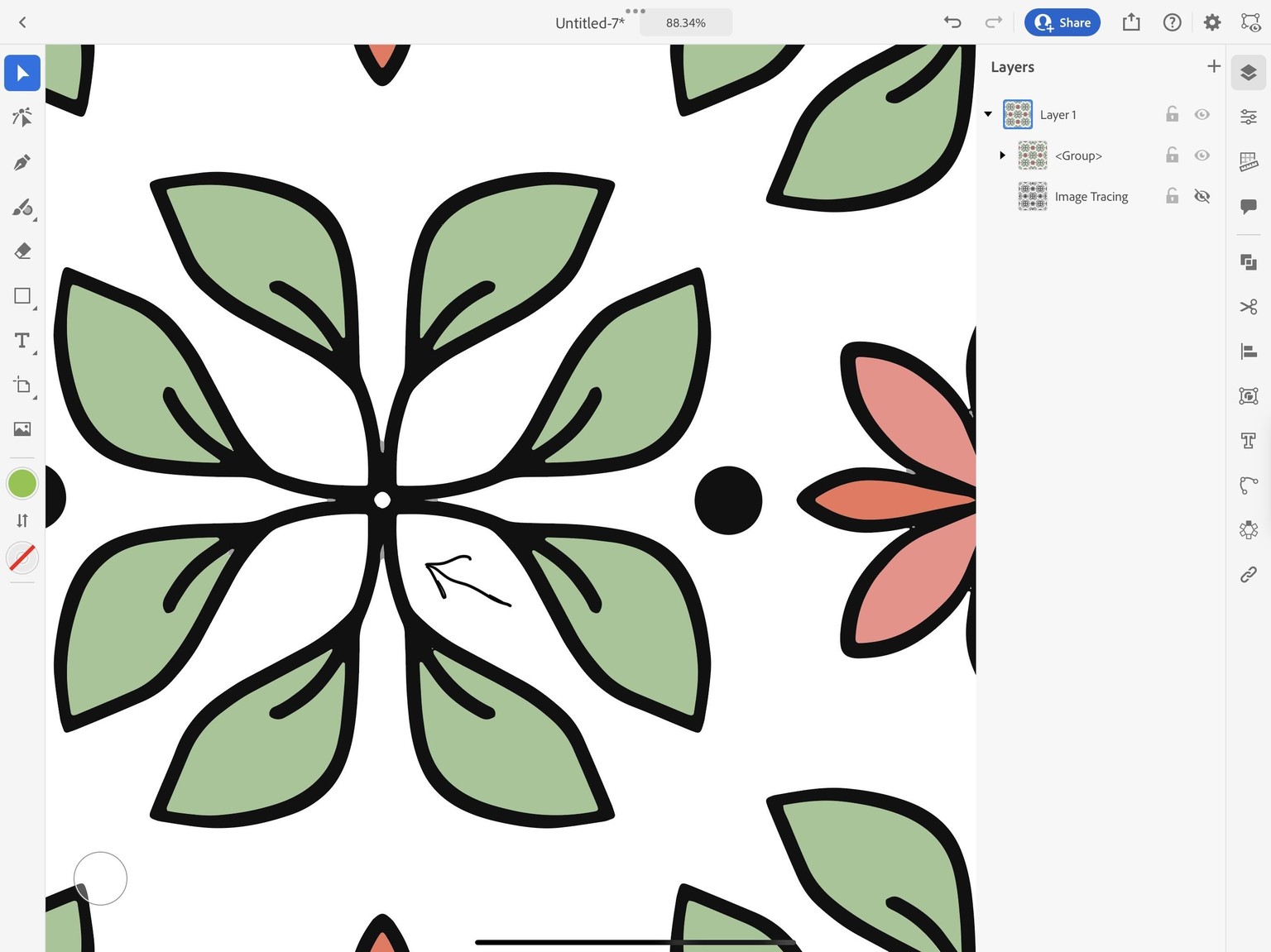The width and height of the screenshot is (1271, 952).
Task: Click the three-dot multitasking indicator
Action: coord(635,11)
